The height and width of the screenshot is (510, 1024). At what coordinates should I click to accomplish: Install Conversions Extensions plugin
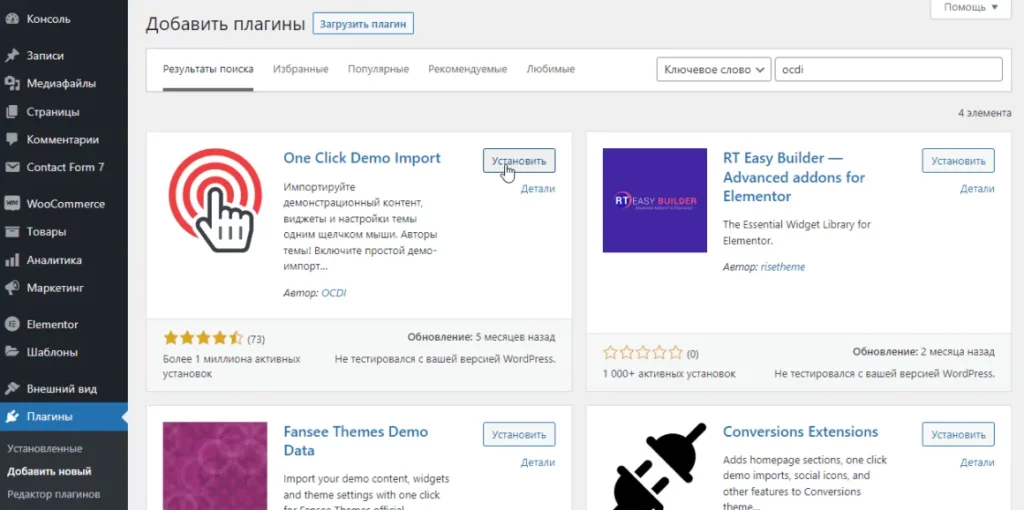click(958, 434)
